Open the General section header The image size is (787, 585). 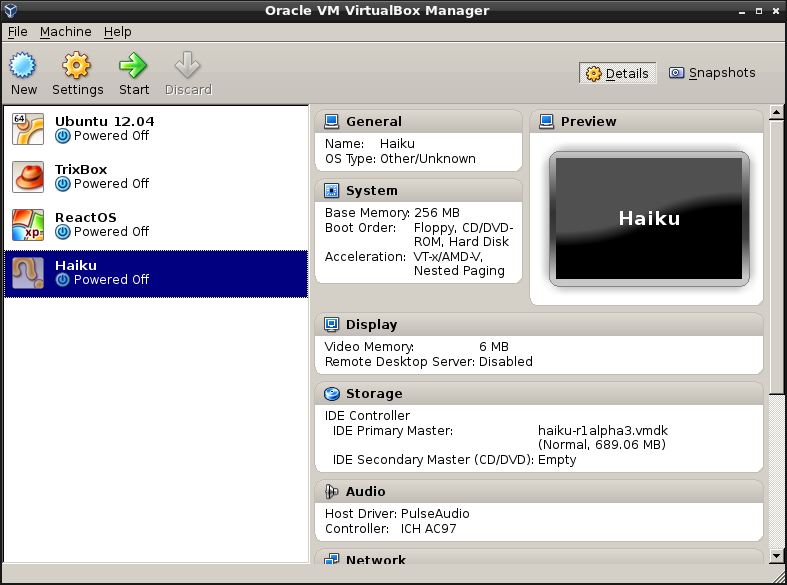[419, 121]
